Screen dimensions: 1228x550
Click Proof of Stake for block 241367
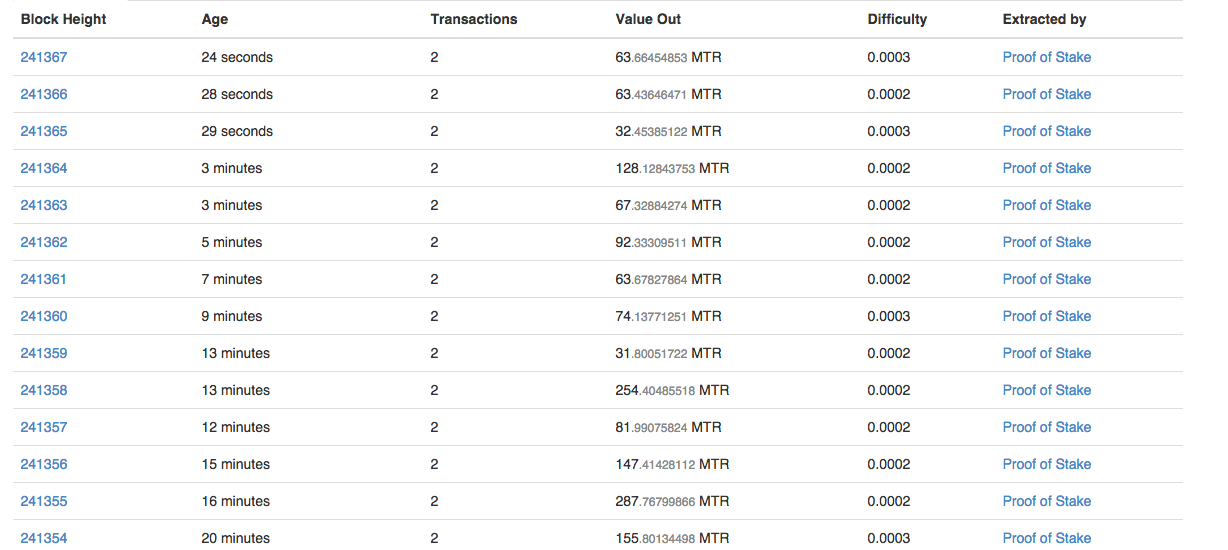[1047, 57]
